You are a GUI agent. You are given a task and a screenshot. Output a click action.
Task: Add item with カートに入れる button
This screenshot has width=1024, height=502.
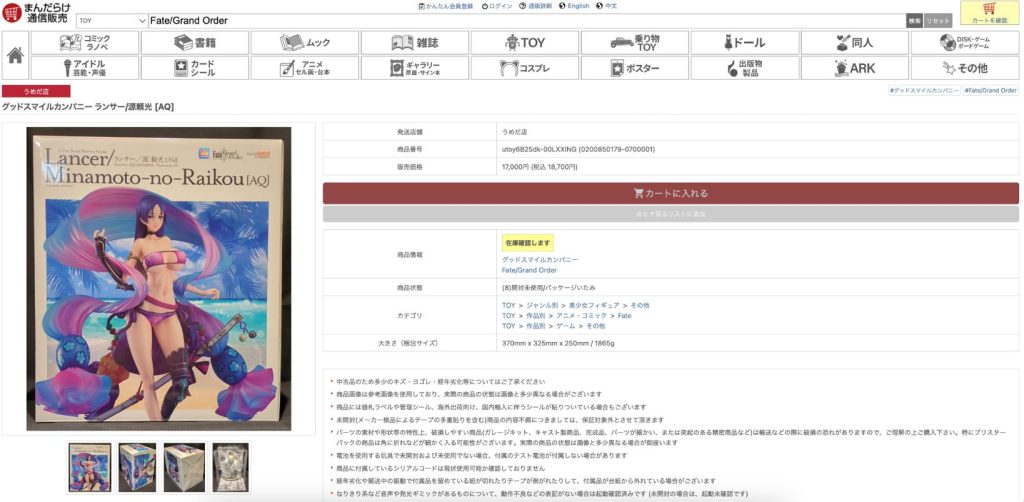(670, 193)
